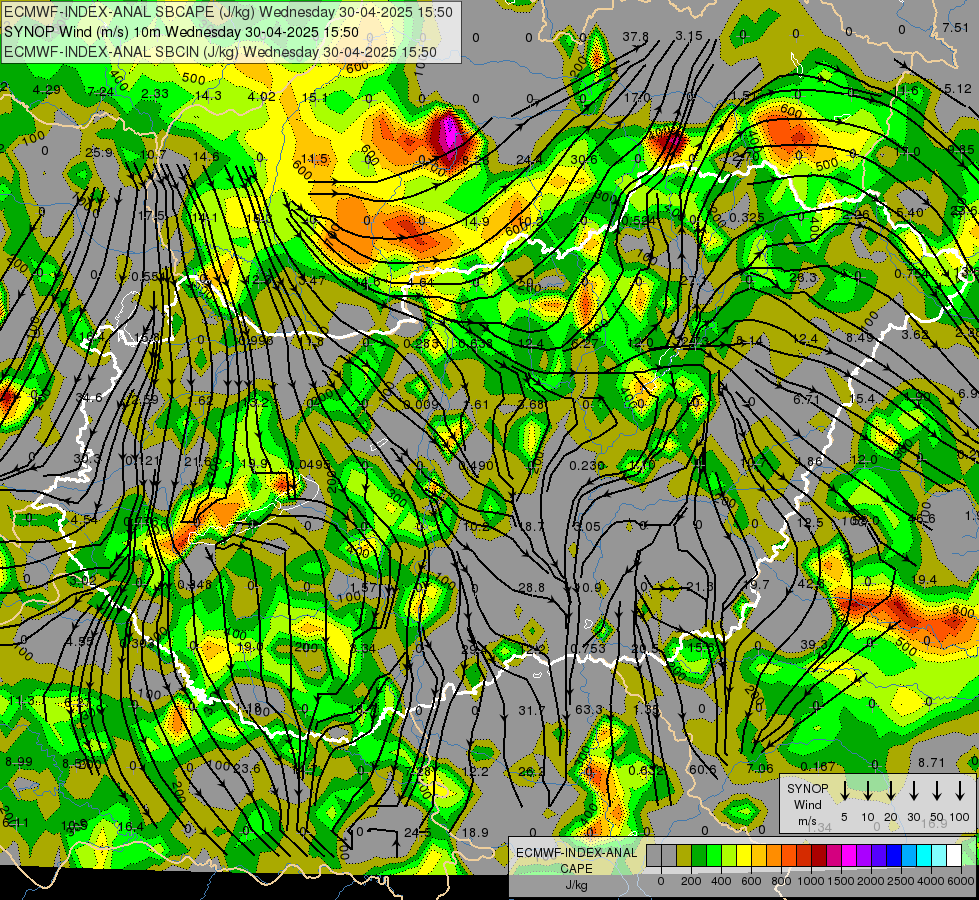Select the pure blue CAPE legend swatch
This screenshot has width=979, height=900.
tap(895, 855)
